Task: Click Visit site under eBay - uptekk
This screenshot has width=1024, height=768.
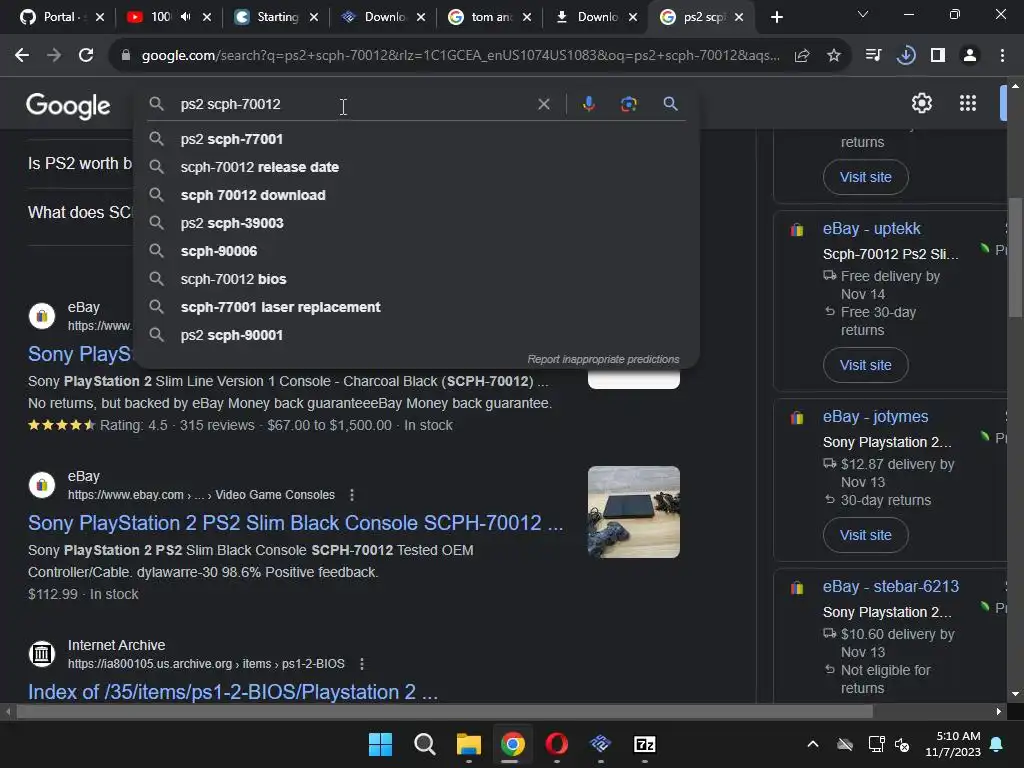Action: pyautogui.click(x=865, y=365)
